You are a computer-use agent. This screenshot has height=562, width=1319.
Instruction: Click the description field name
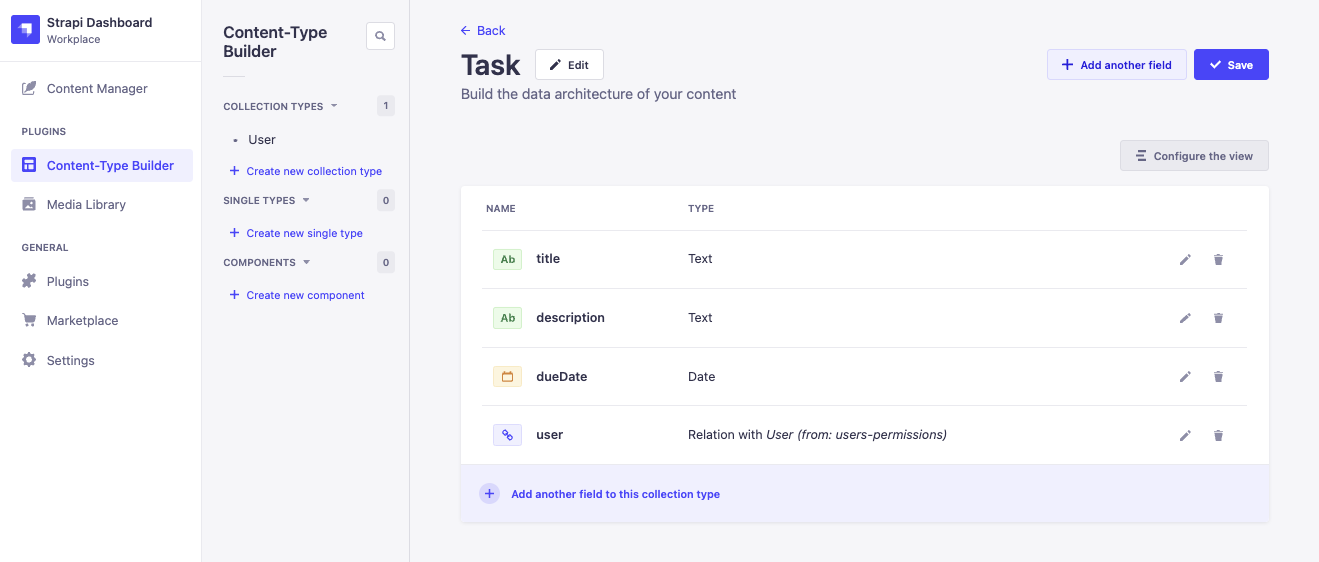pyautogui.click(x=570, y=318)
